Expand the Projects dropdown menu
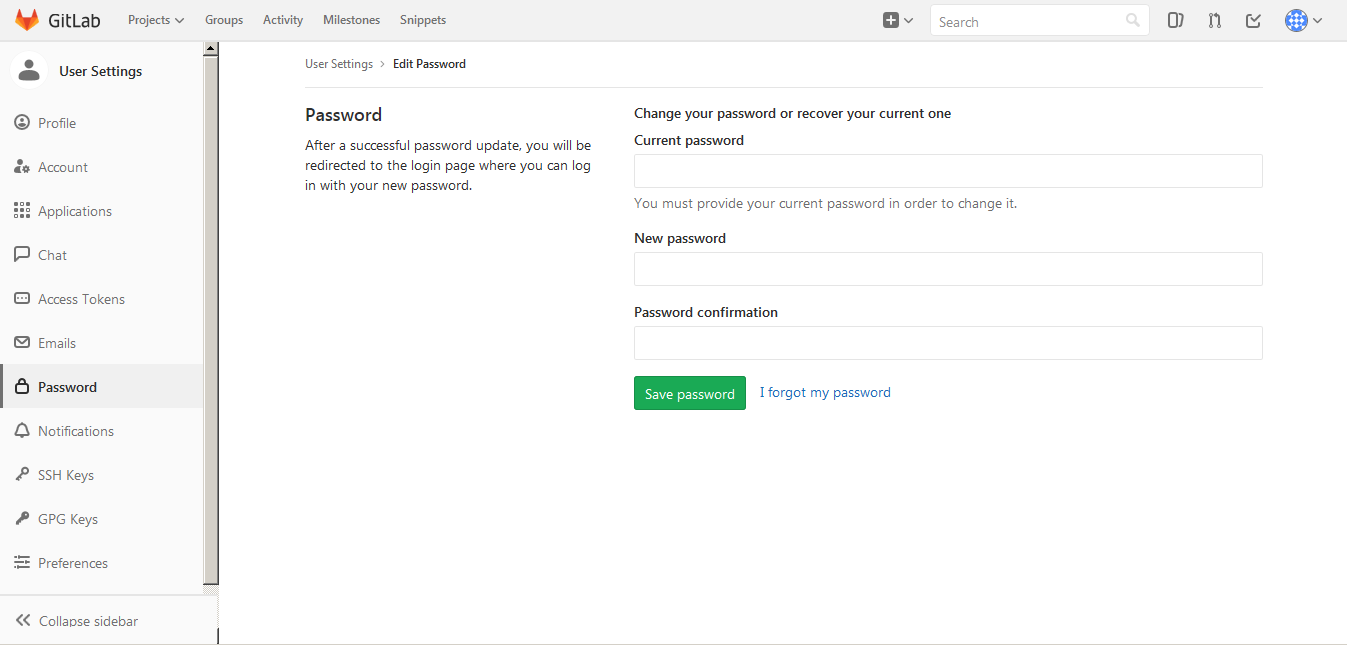The height and width of the screenshot is (645, 1347). coord(156,20)
